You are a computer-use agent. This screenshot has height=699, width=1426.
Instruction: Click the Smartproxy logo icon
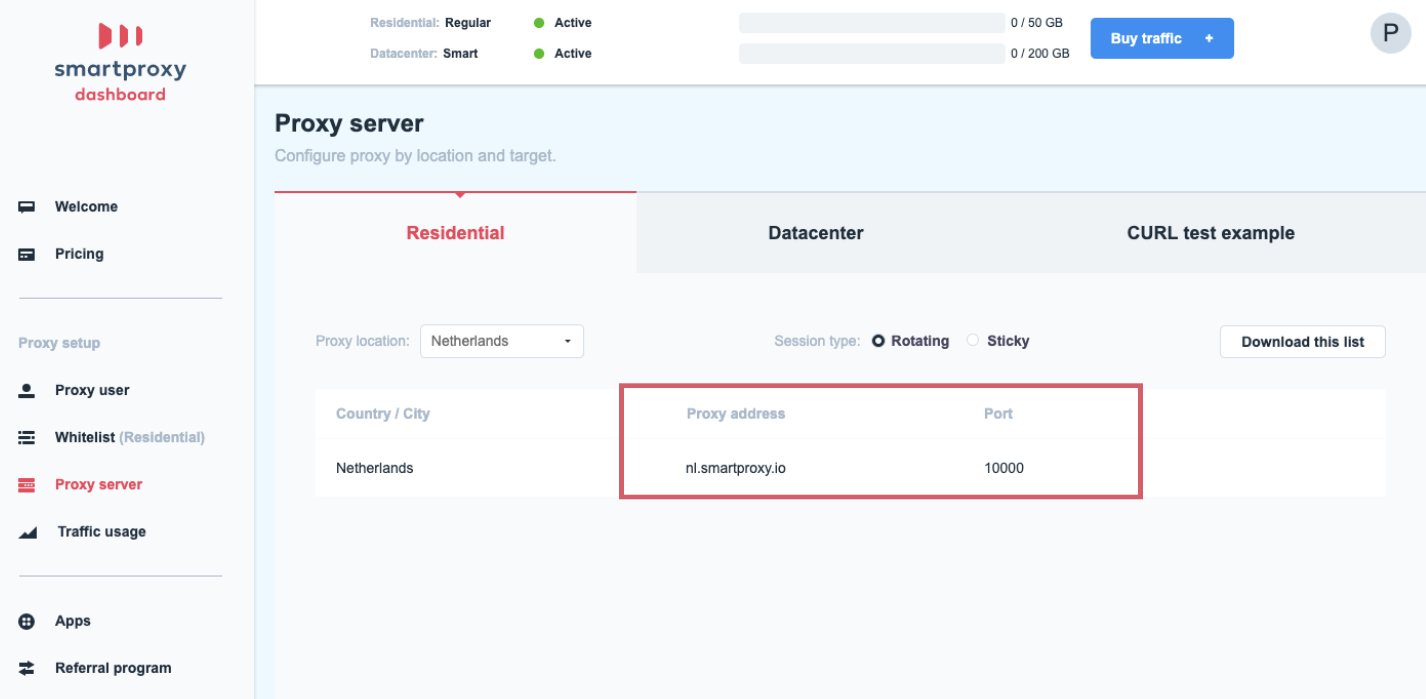pos(120,36)
